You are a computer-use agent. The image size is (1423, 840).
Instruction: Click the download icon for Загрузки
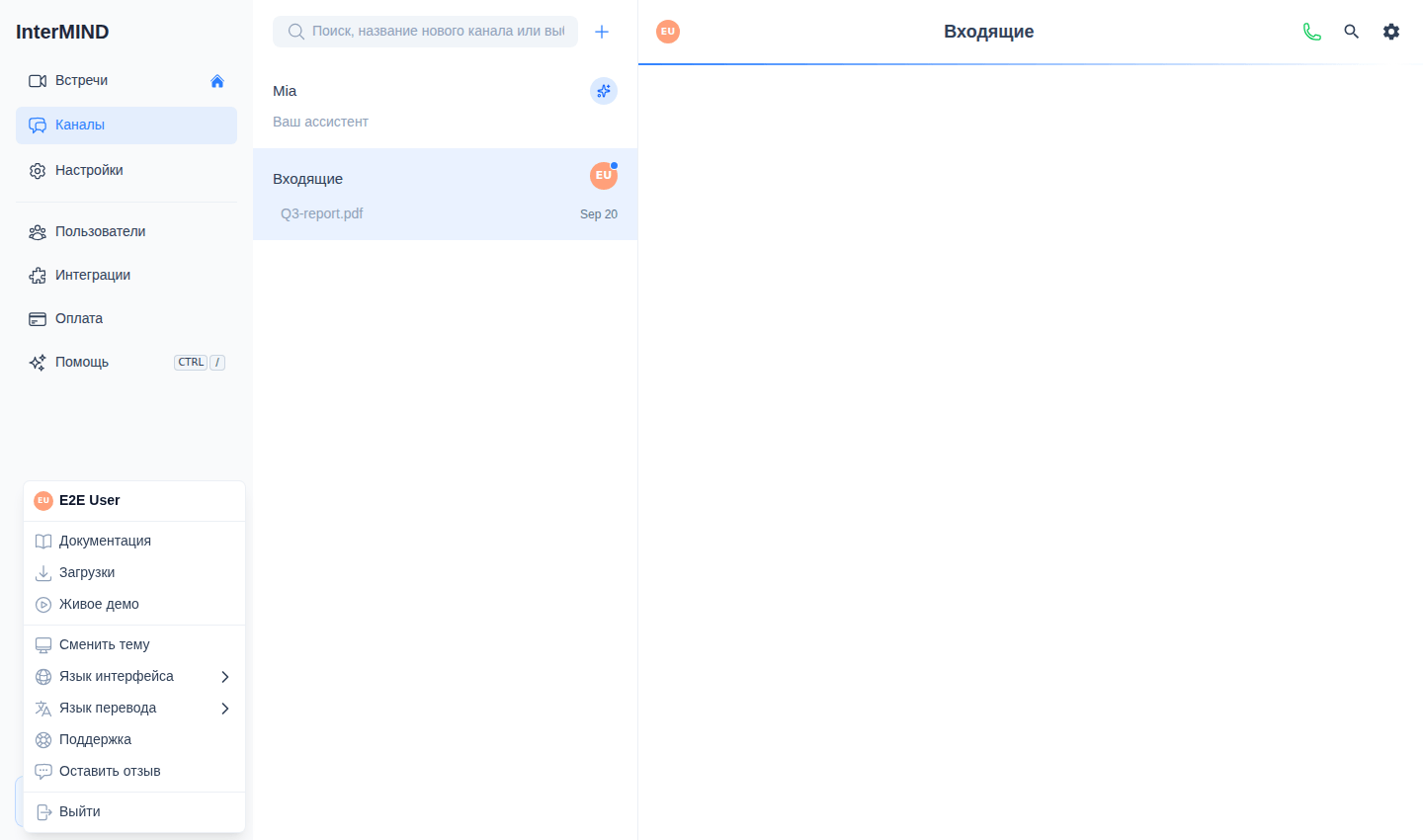coord(43,573)
